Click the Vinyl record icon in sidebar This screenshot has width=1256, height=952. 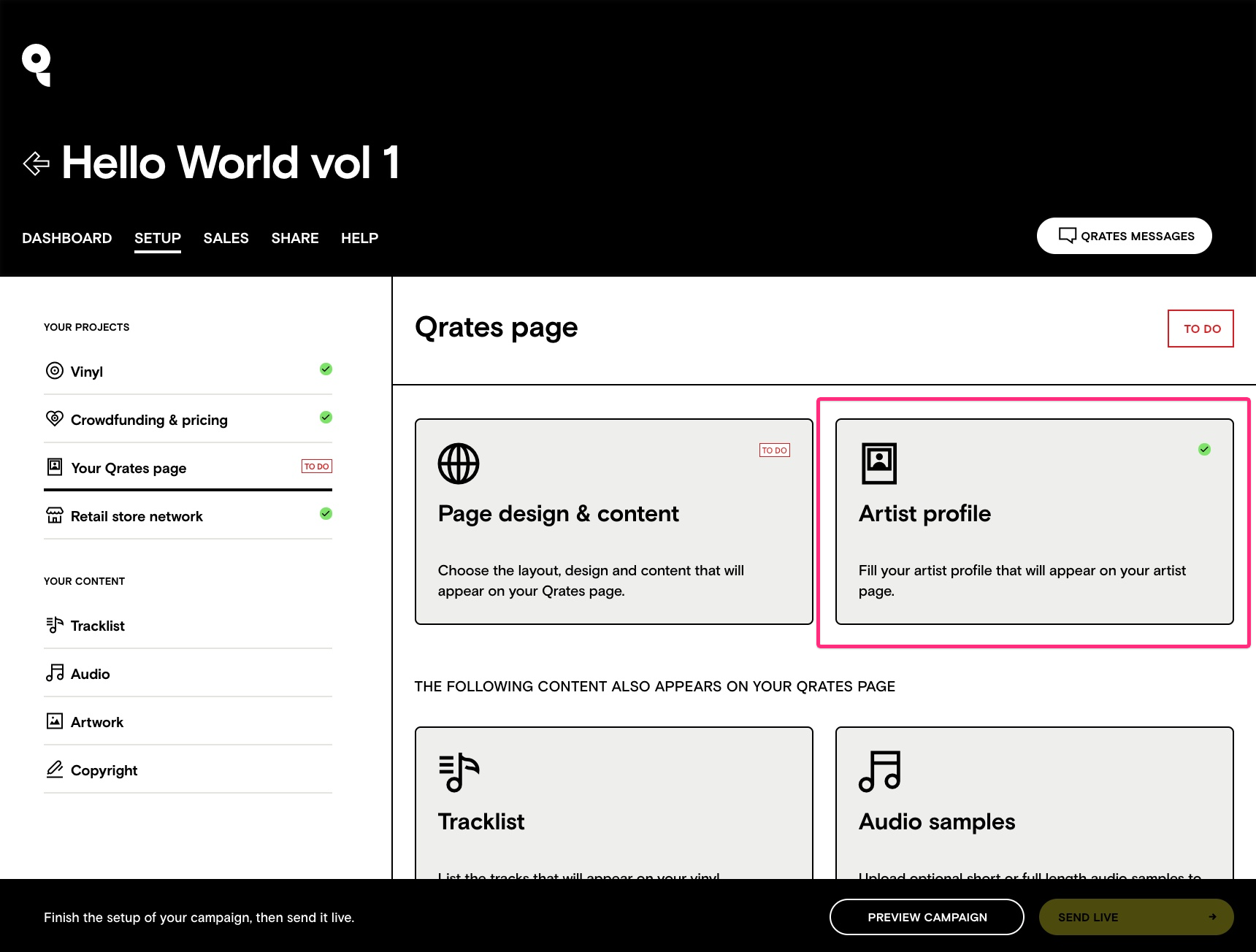click(55, 371)
